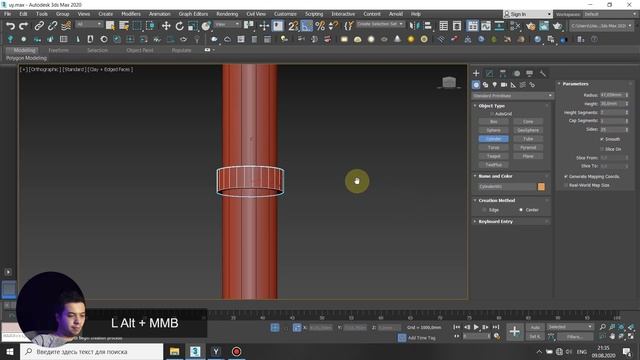Enable the Slice On checkbox

[x=602, y=149]
